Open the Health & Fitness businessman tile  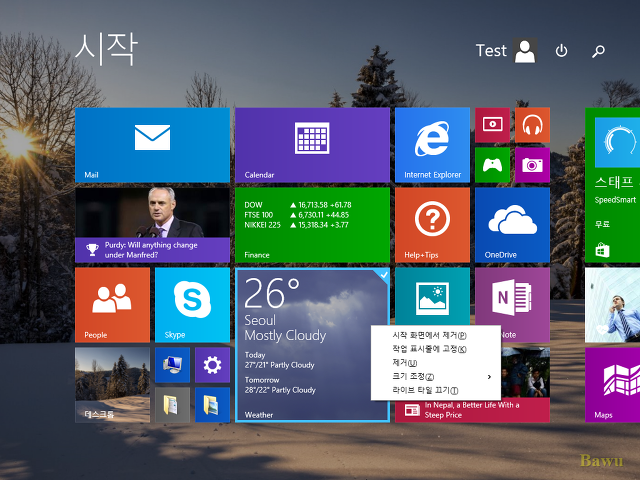612,305
